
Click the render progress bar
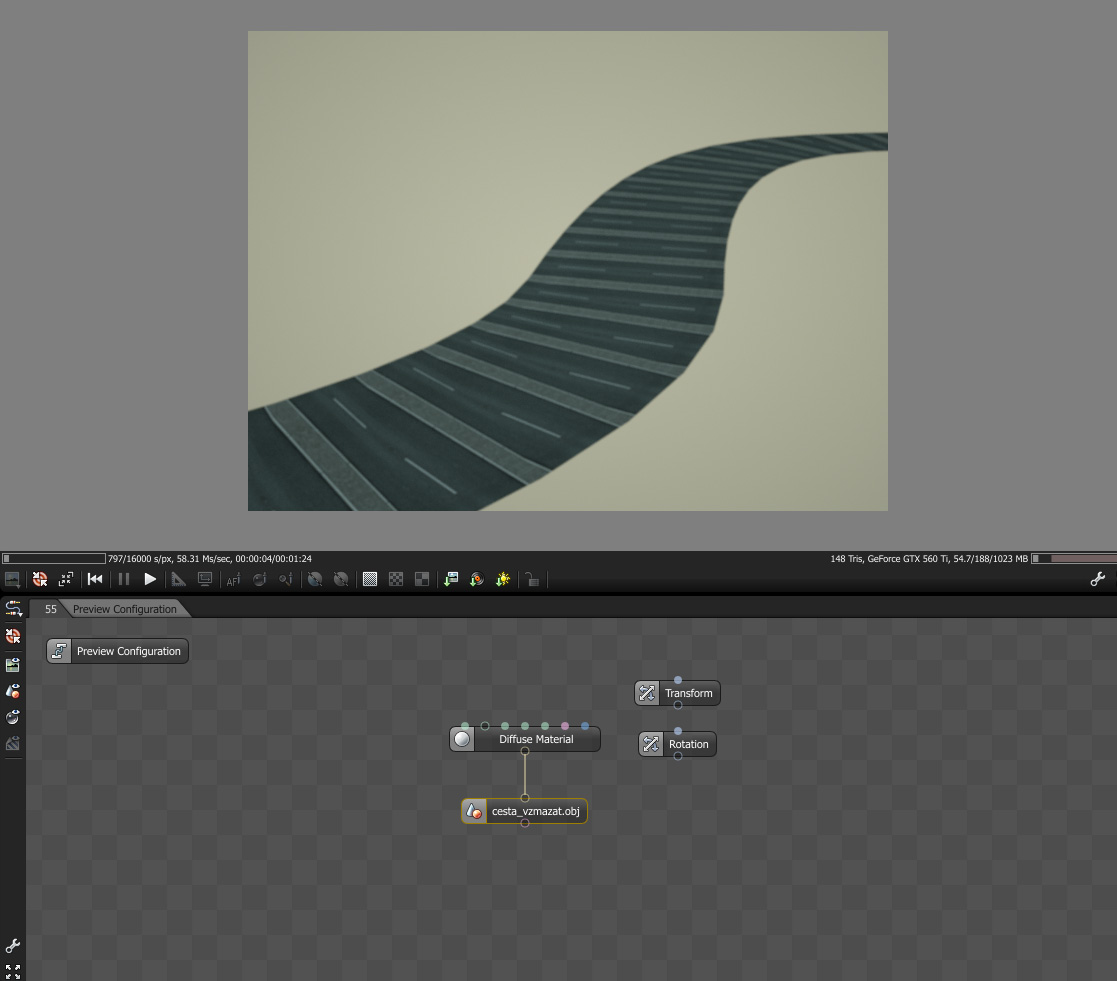[54, 559]
